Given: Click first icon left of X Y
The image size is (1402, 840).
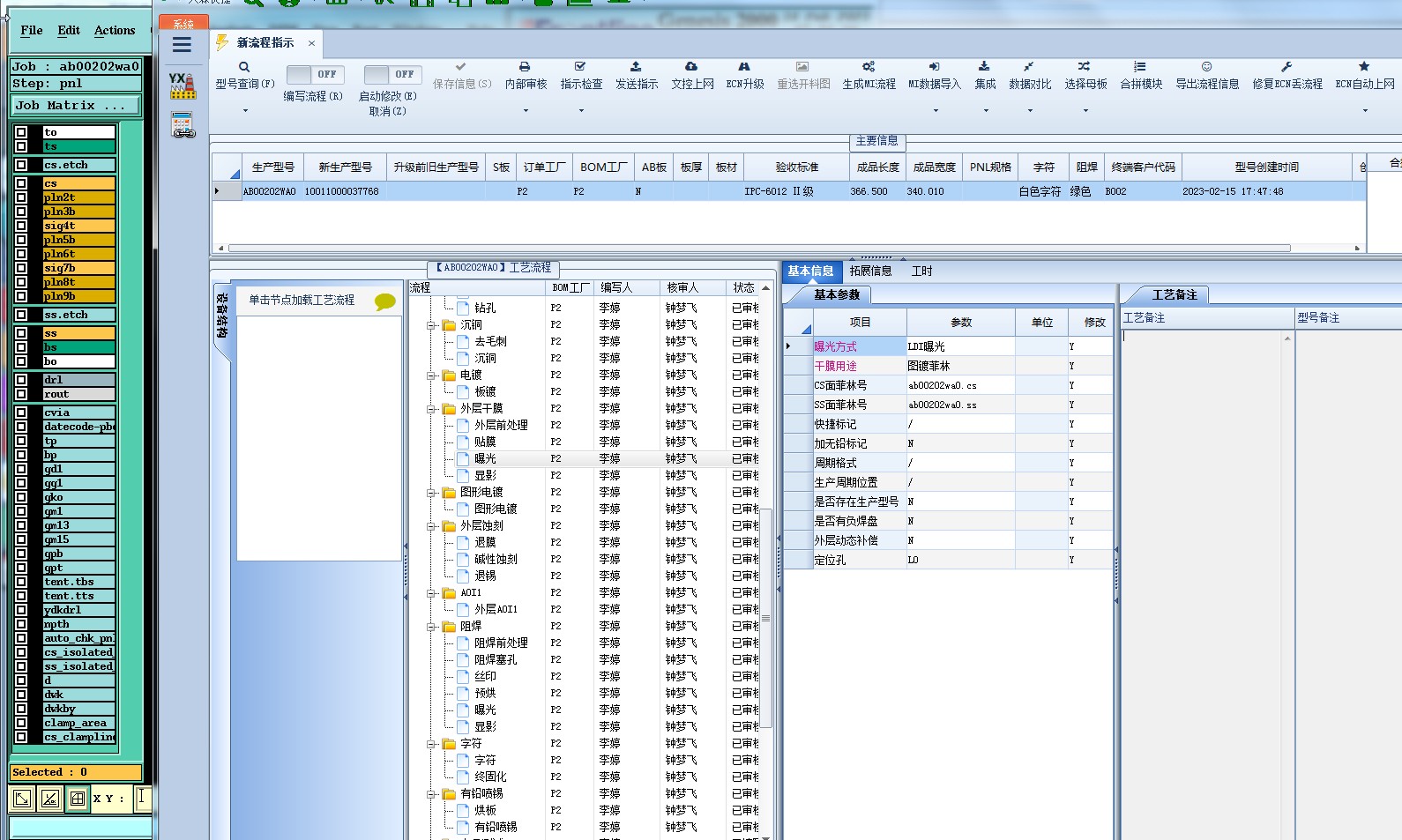Looking at the screenshot, I should [x=22, y=799].
